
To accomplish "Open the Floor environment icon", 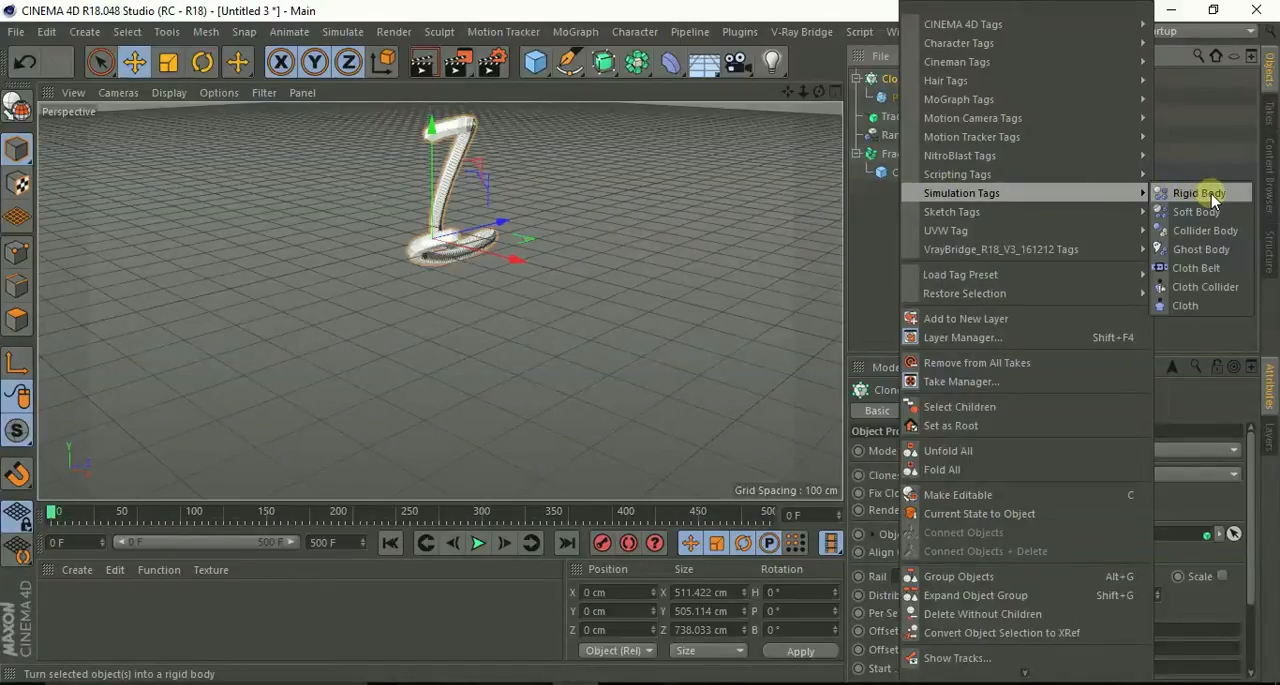I will click(704, 63).
